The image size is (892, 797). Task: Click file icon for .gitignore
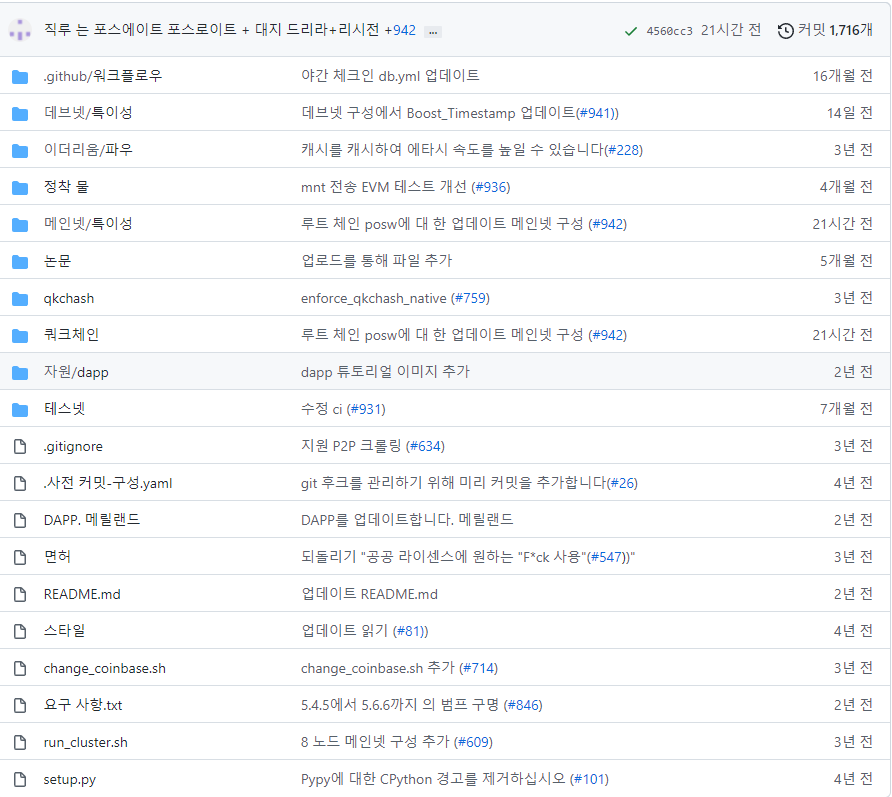click(20, 446)
